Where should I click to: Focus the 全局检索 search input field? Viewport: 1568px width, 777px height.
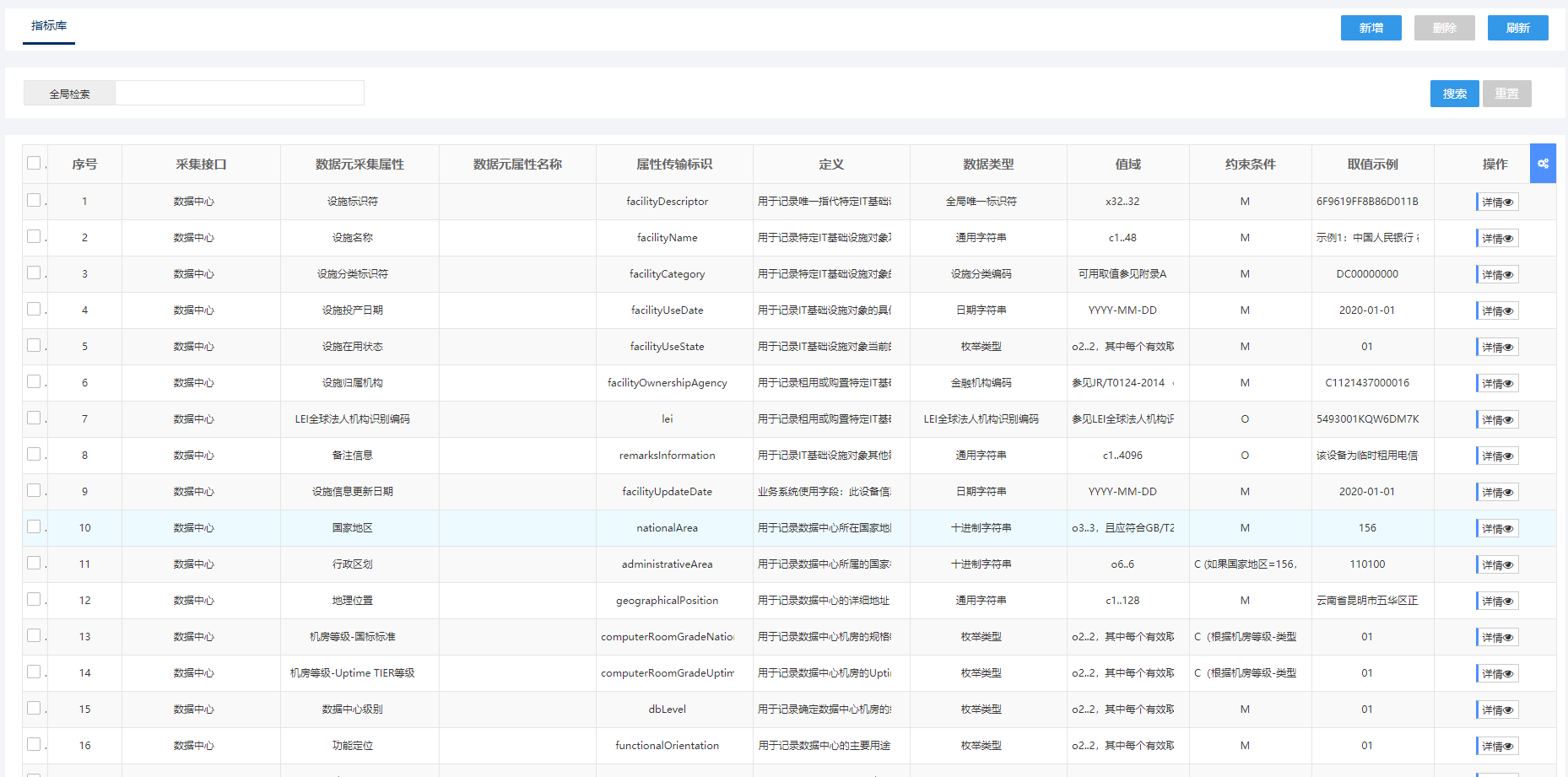click(x=240, y=93)
